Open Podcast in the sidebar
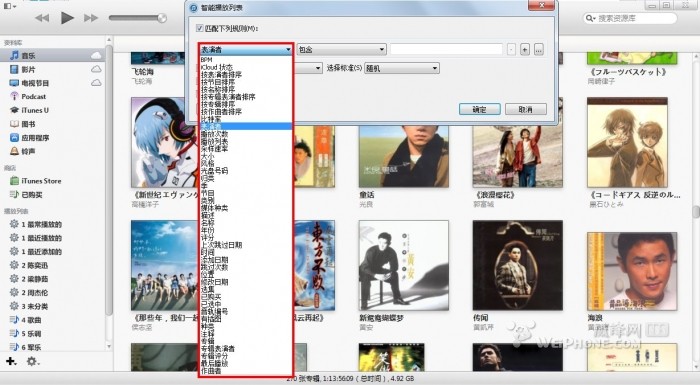The height and width of the screenshot is (385, 700). click(33, 96)
